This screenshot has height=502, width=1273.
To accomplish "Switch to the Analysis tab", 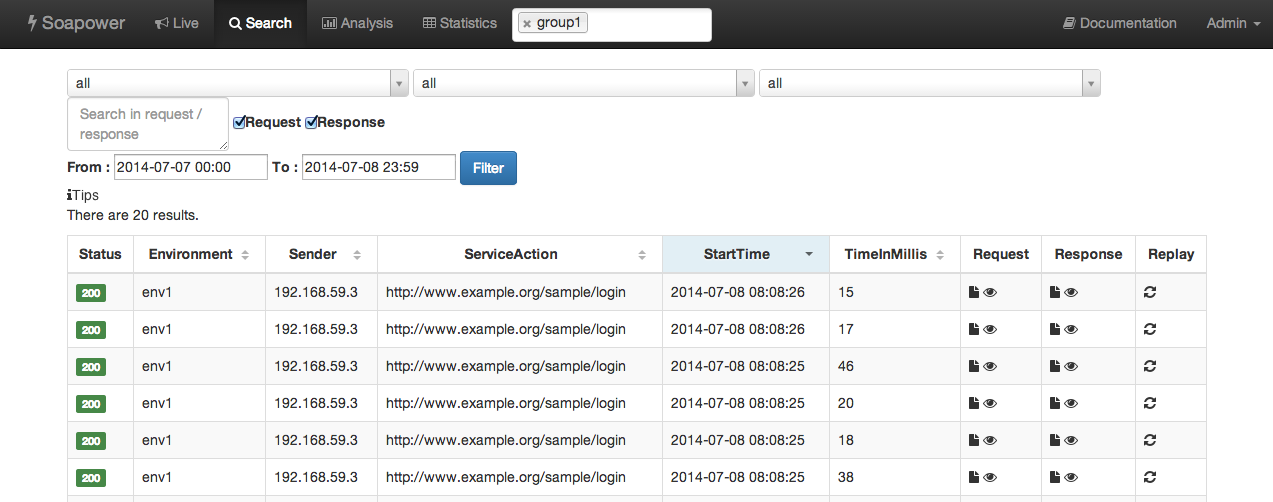I will tap(357, 23).
